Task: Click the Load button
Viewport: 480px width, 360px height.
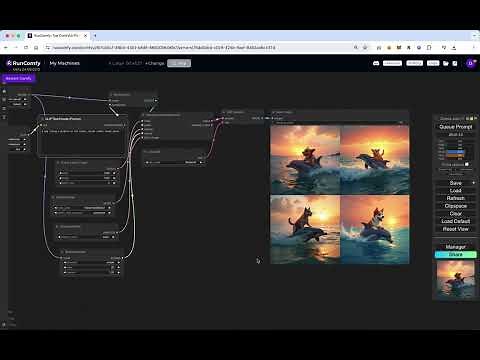Action: pyautogui.click(x=455, y=191)
